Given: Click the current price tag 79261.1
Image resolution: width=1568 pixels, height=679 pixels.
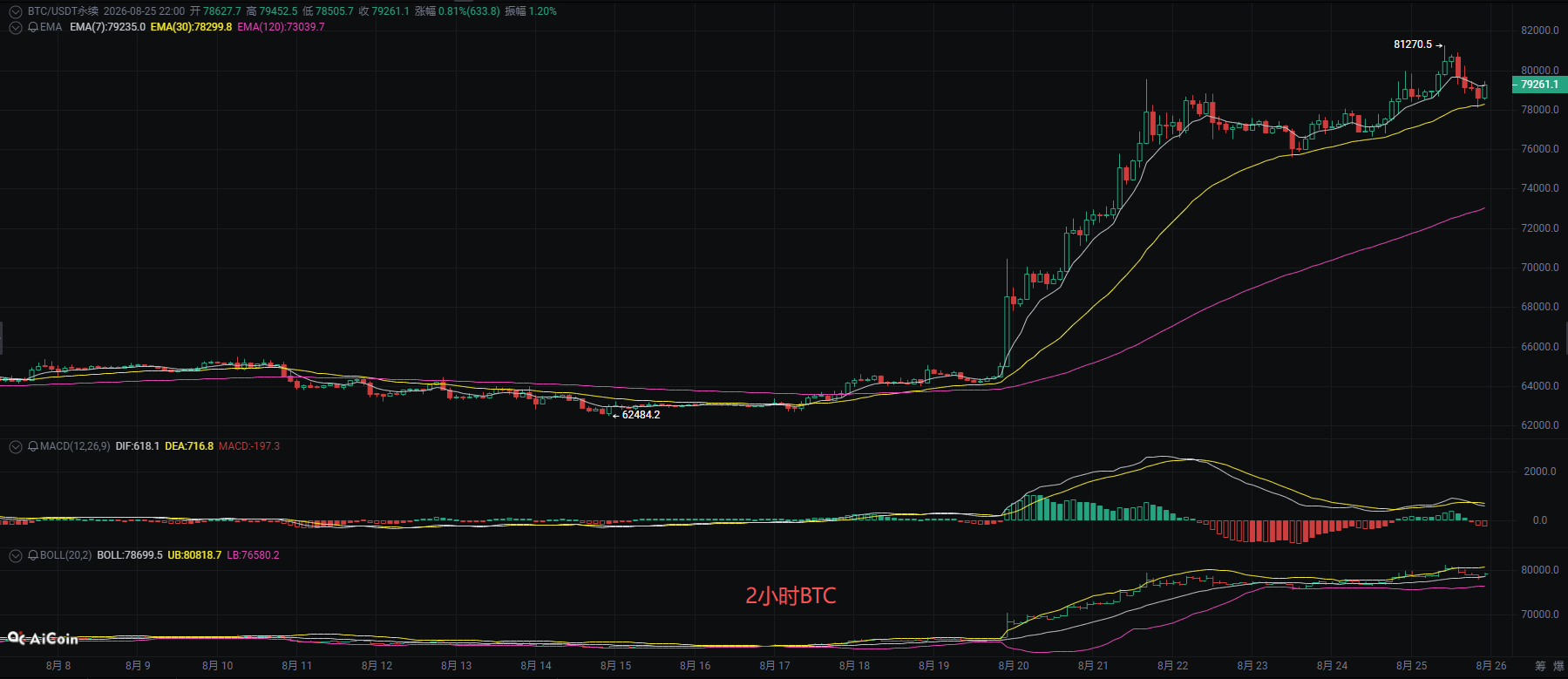Looking at the screenshot, I should point(1540,85).
